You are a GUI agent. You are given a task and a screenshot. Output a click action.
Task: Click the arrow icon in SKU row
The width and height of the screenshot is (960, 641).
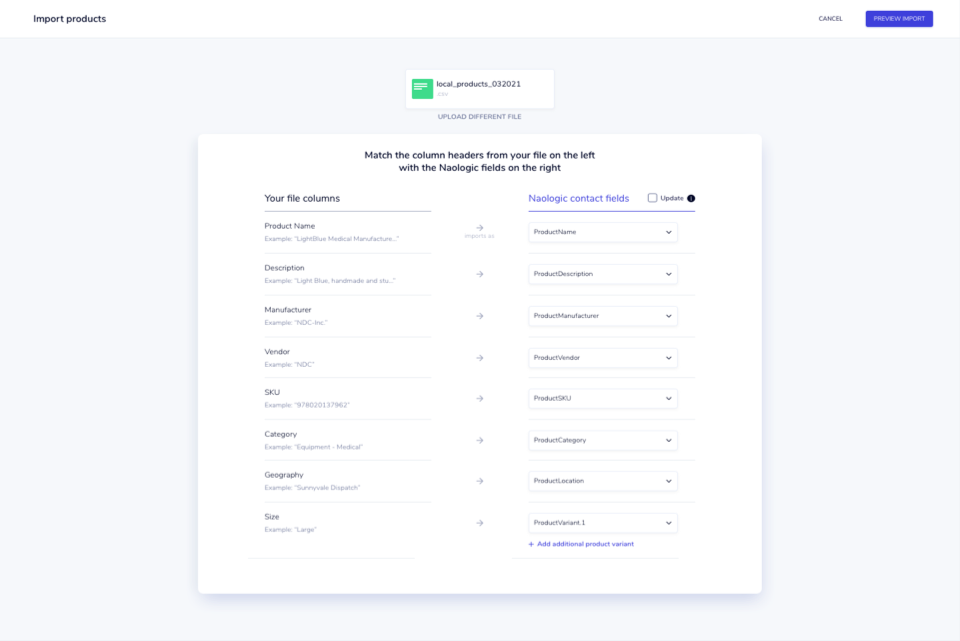tap(480, 398)
